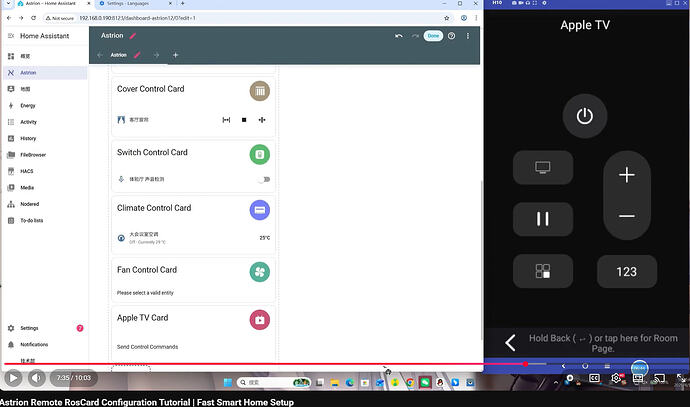Viewport: 690px width, 407px height.
Task: Open the Windows Start menu
Action: 228,382
